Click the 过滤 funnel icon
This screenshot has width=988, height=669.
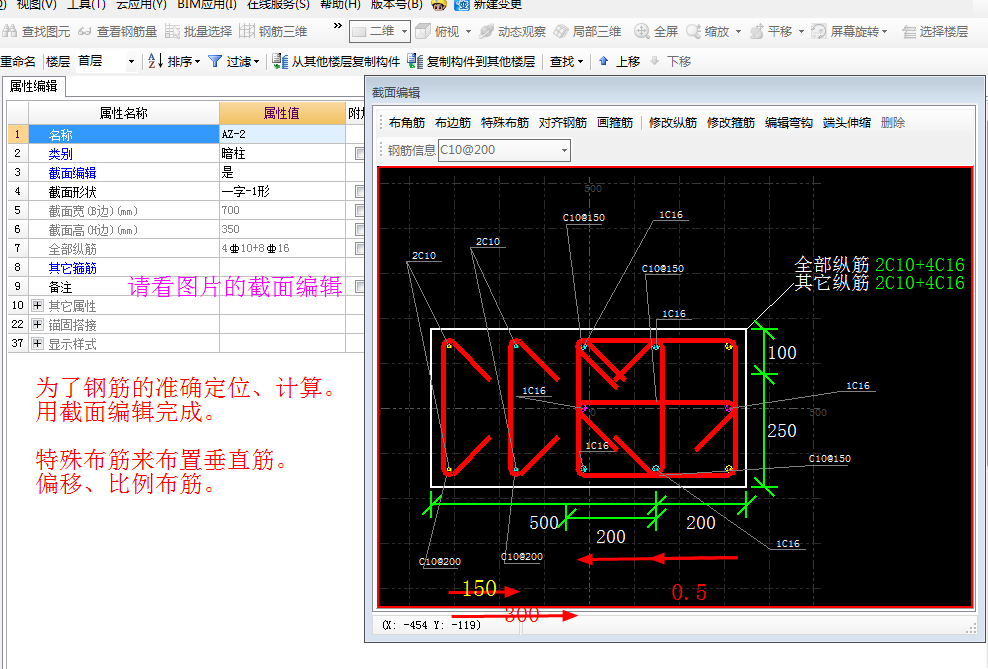coord(215,61)
